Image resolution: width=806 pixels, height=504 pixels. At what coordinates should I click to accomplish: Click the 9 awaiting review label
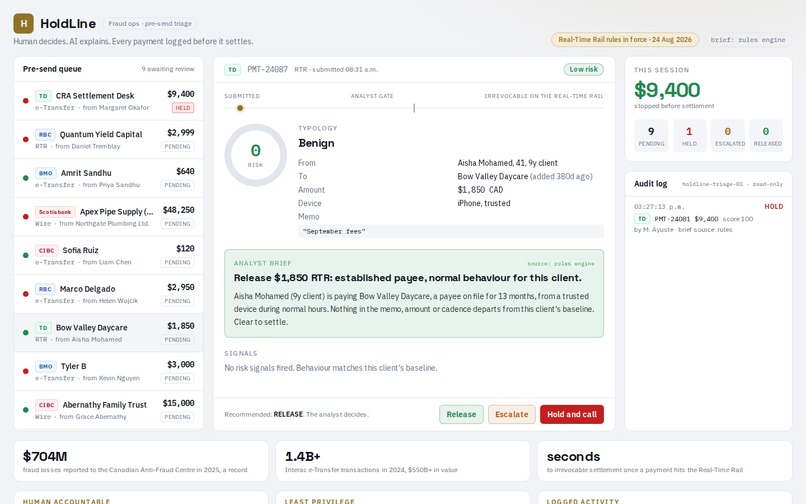click(168, 69)
